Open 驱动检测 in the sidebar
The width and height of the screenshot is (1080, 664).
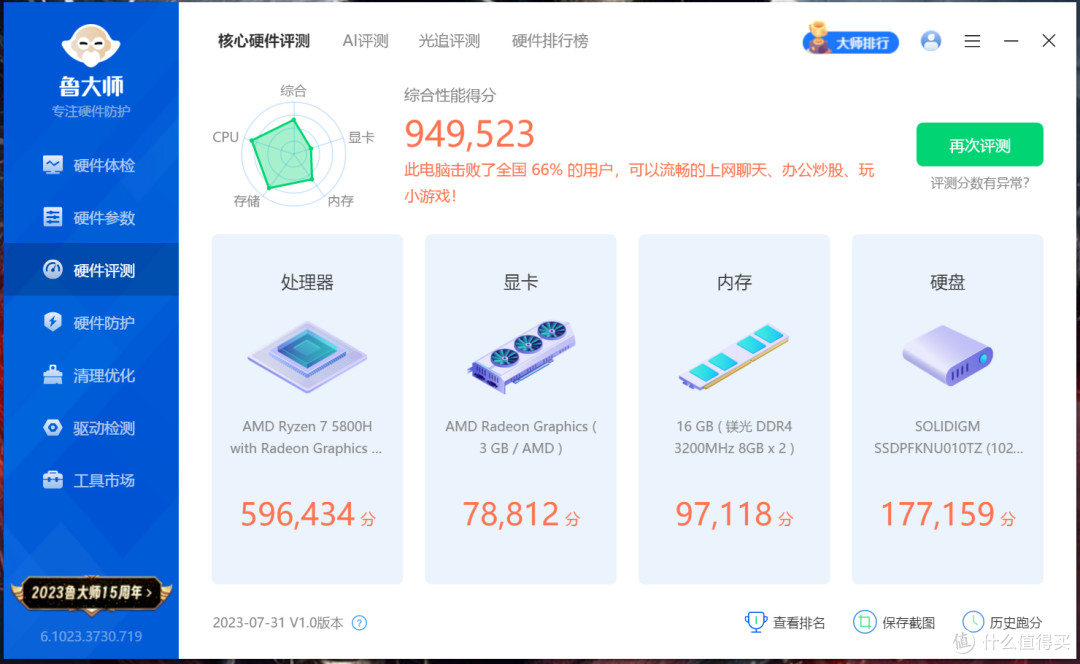point(91,428)
